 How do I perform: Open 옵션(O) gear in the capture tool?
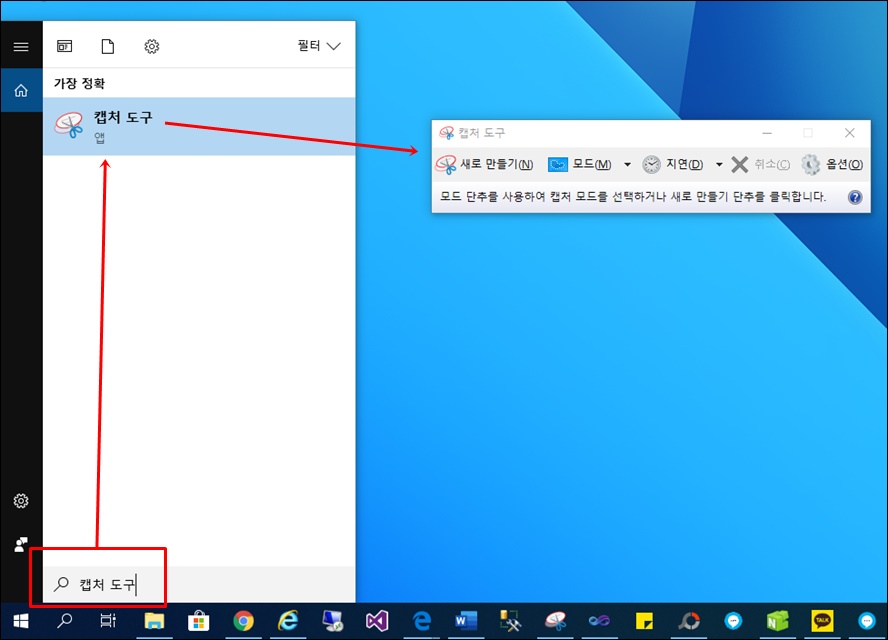[x=832, y=164]
